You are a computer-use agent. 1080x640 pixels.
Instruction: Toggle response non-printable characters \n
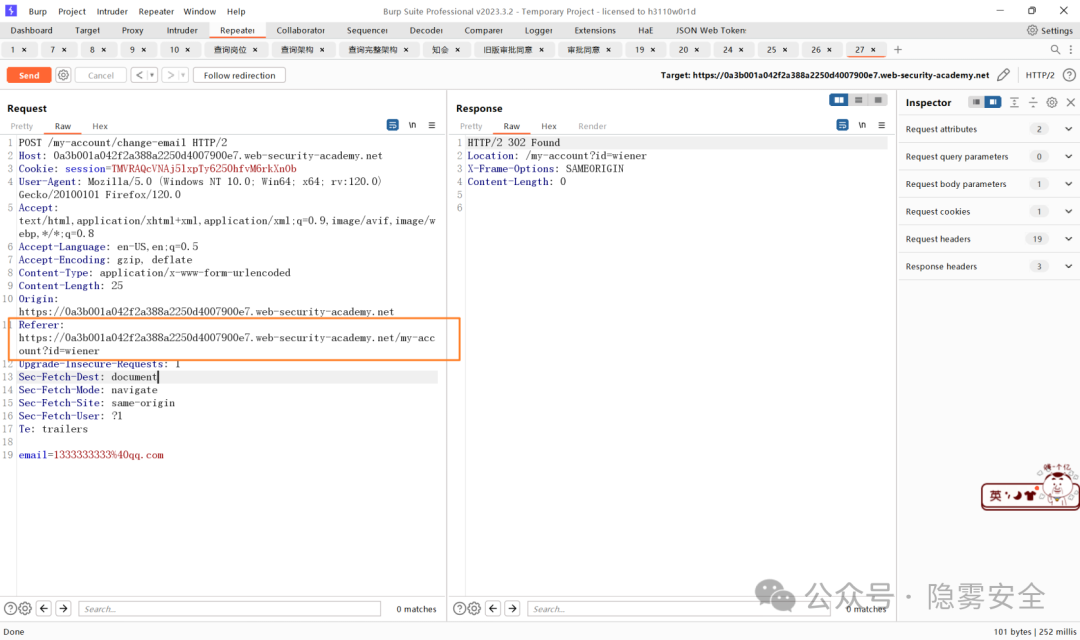862,125
